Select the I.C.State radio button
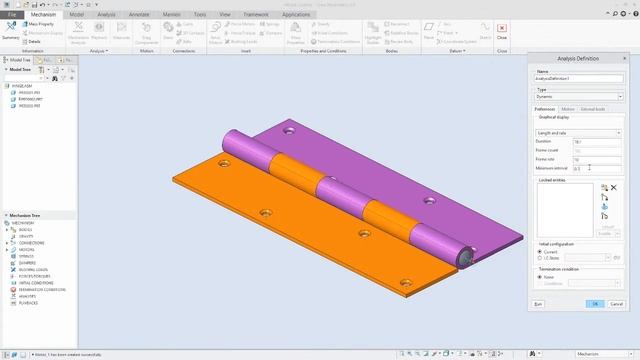This screenshot has width=640, height=360. click(x=540, y=258)
